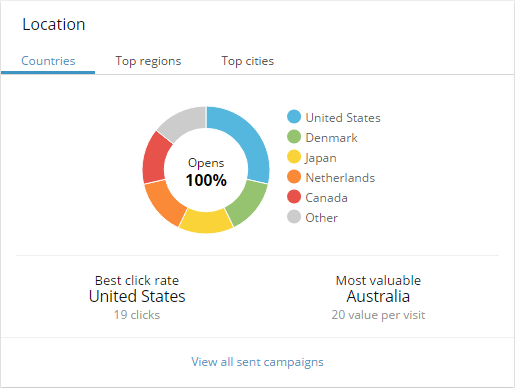The image size is (515, 388).
Task: Click the yellow donut chart segment
Action: [x=206, y=222]
